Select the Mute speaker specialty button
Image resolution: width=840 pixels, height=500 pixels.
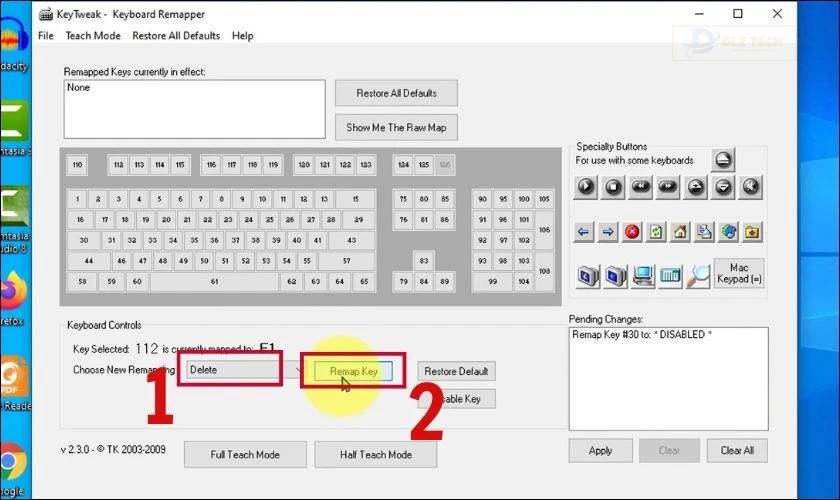click(750, 187)
